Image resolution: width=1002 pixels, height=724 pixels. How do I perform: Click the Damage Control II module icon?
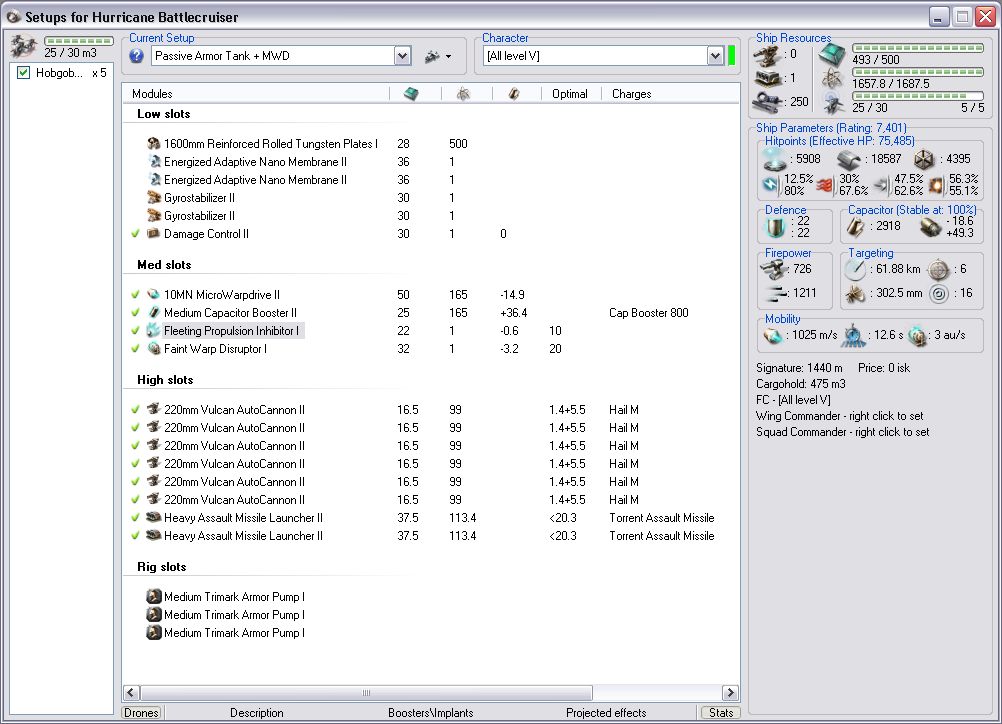tap(154, 234)
